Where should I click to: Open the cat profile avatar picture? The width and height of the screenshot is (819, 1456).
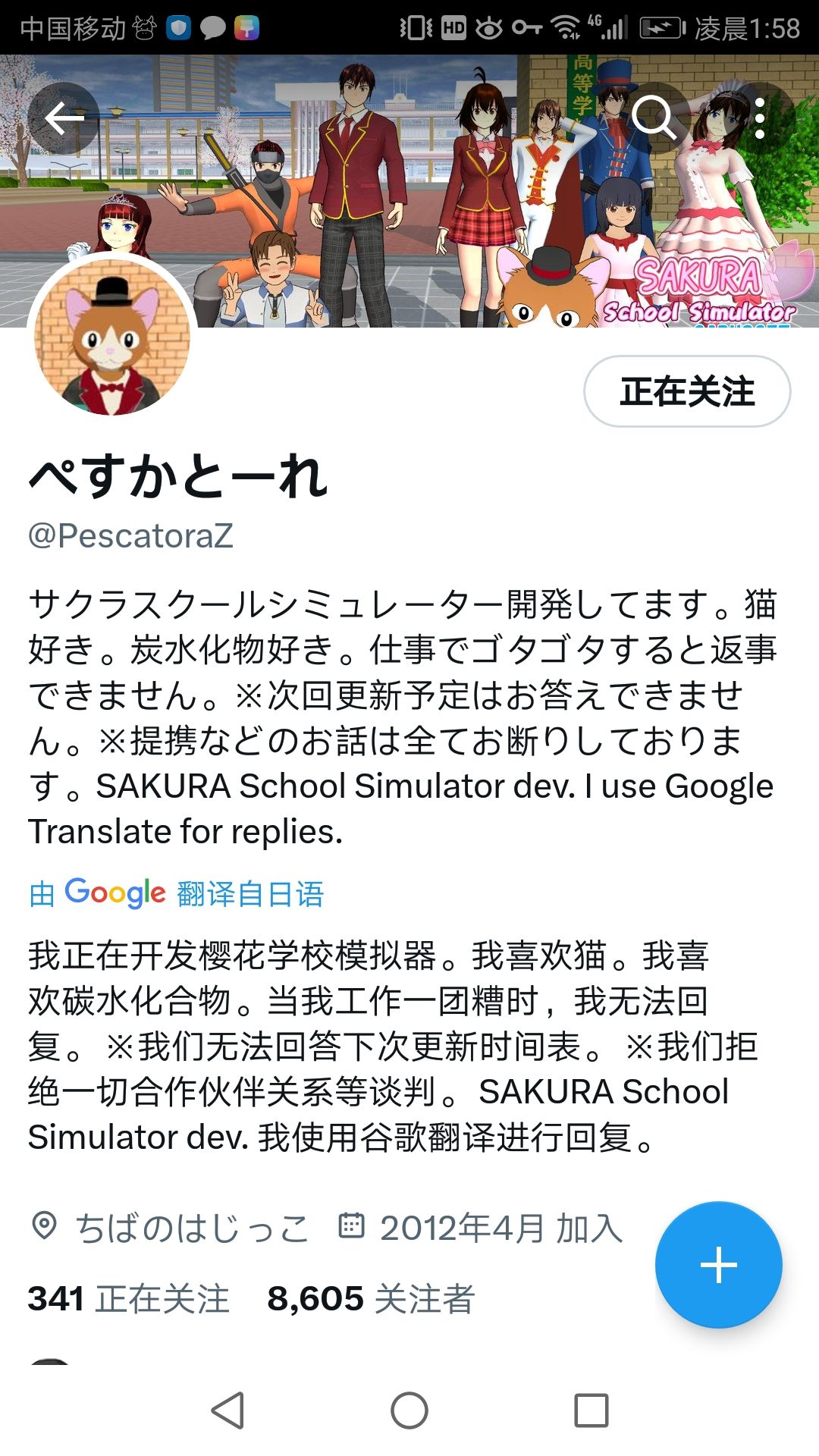click(x=112, y=337)
